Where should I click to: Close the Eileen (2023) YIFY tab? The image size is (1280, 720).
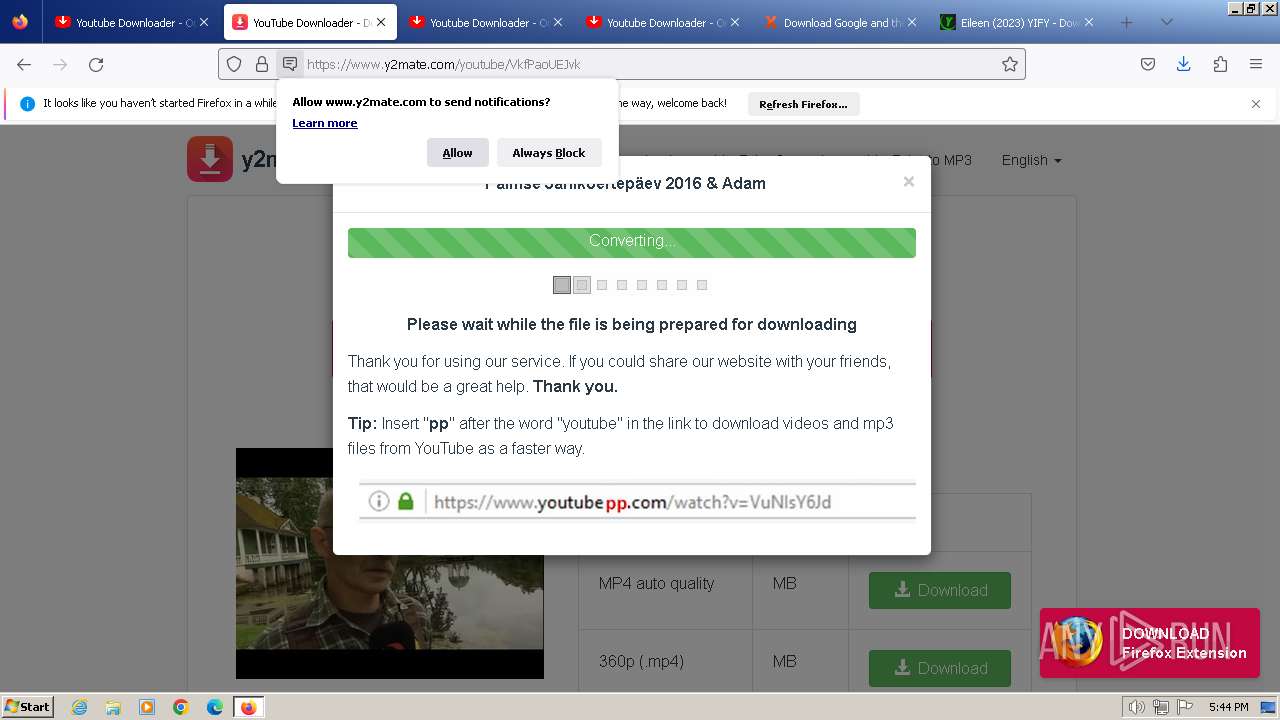1089,22
